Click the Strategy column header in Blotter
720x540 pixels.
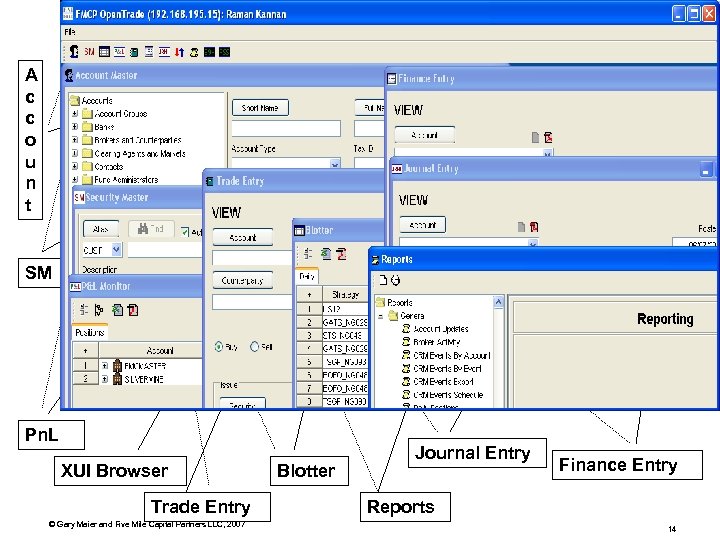coord(345,294)
